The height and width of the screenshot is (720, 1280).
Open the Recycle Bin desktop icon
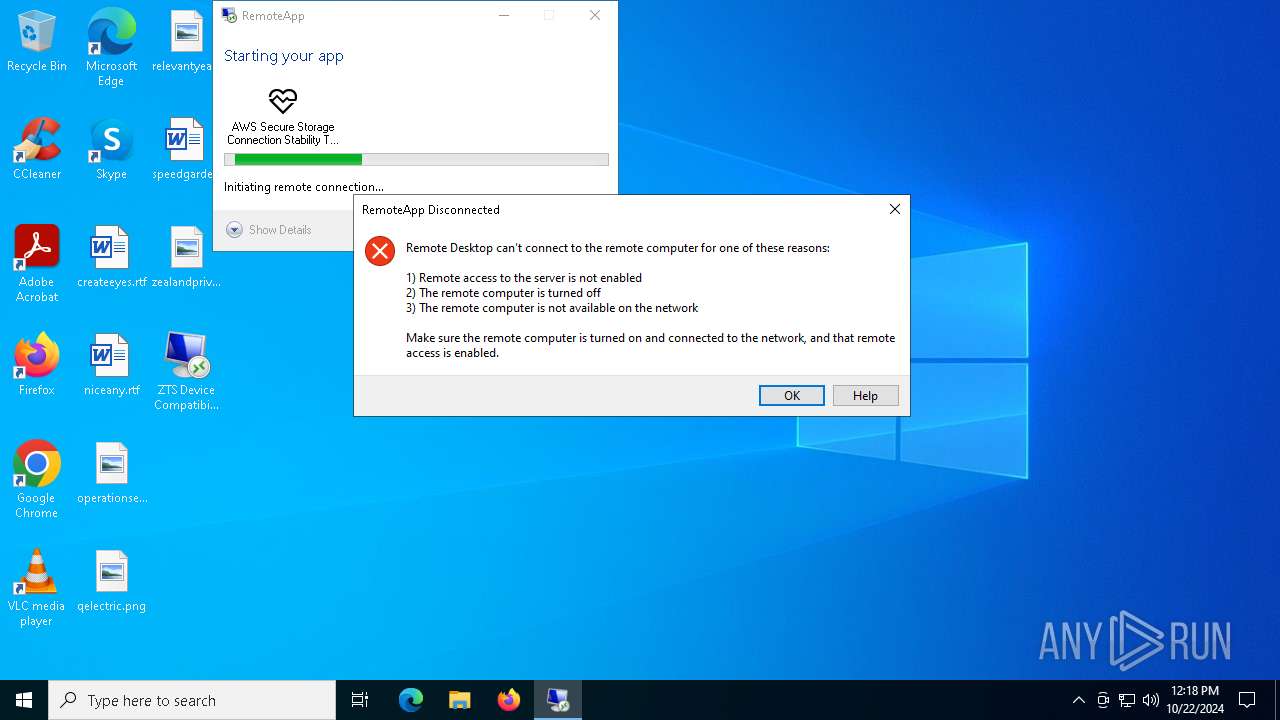pos(37,42)
